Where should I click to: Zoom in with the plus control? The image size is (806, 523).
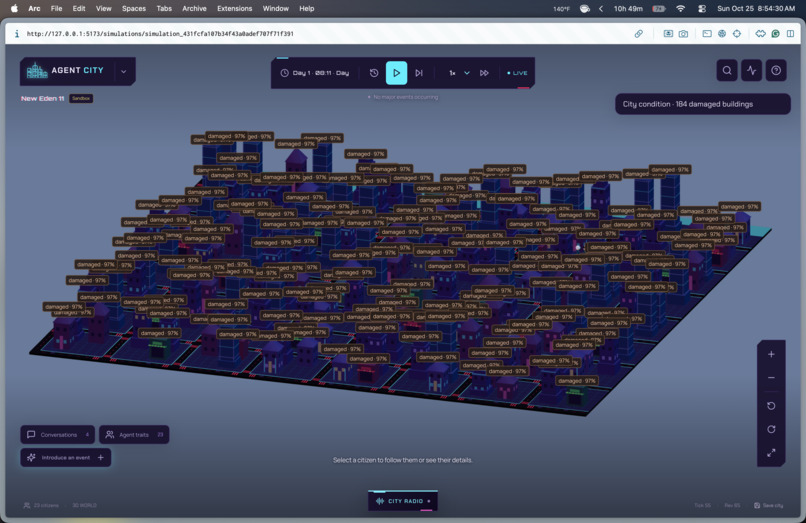[x=771, y=354]
